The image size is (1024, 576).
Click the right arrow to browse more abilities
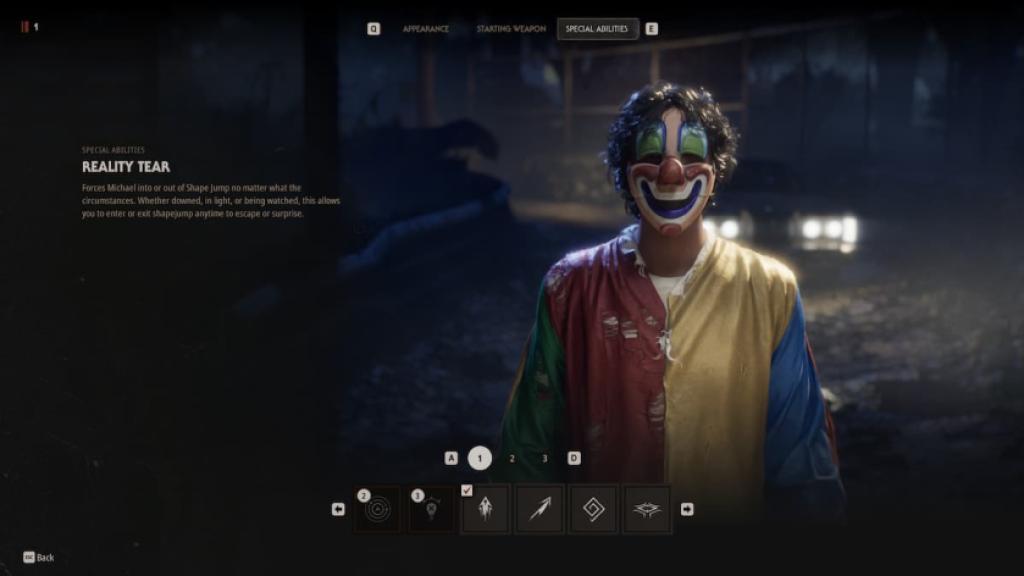point(687,509)
